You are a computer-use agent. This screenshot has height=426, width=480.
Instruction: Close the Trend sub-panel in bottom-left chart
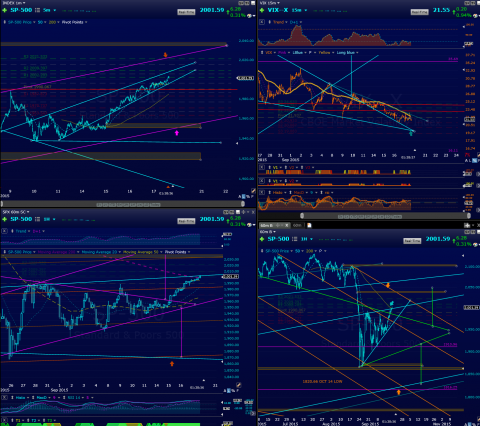(x=4, y=231)
